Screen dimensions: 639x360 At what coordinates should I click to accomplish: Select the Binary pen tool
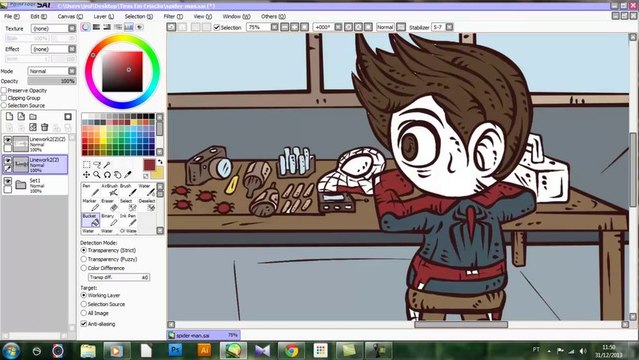pyautogui.click(x=110, y=220)
